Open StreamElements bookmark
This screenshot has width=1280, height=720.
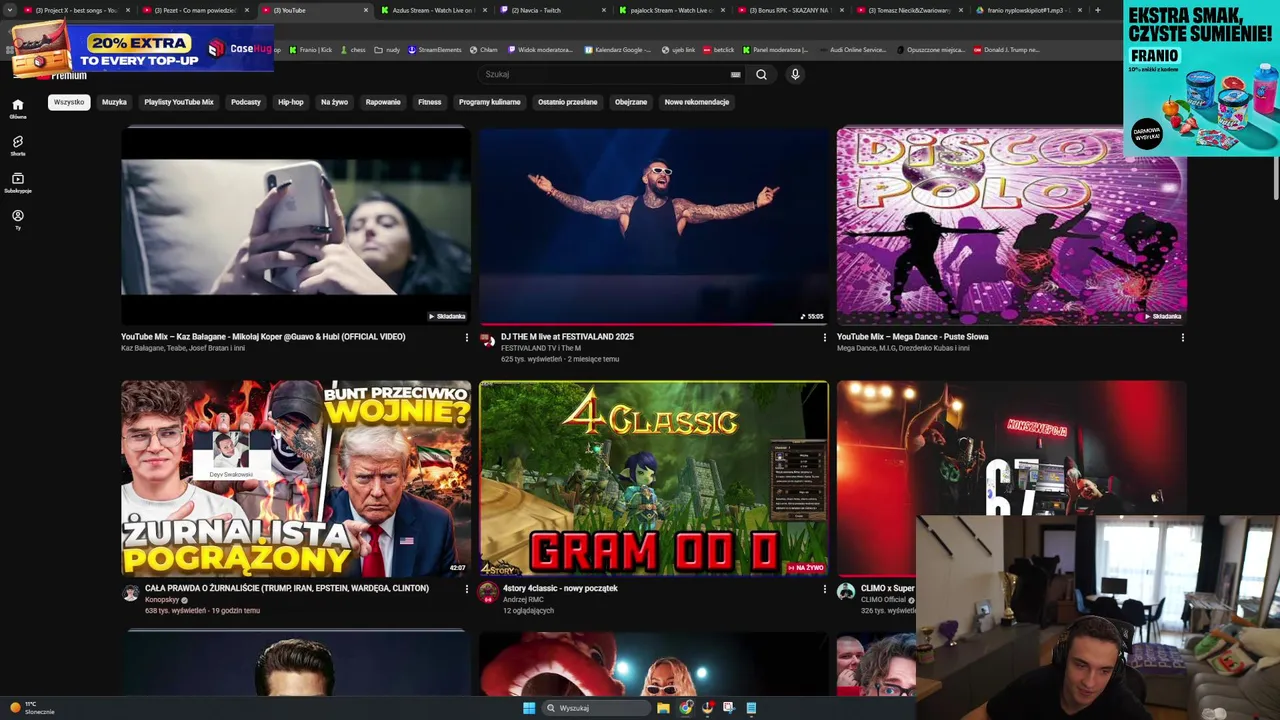tap(435, 50)
